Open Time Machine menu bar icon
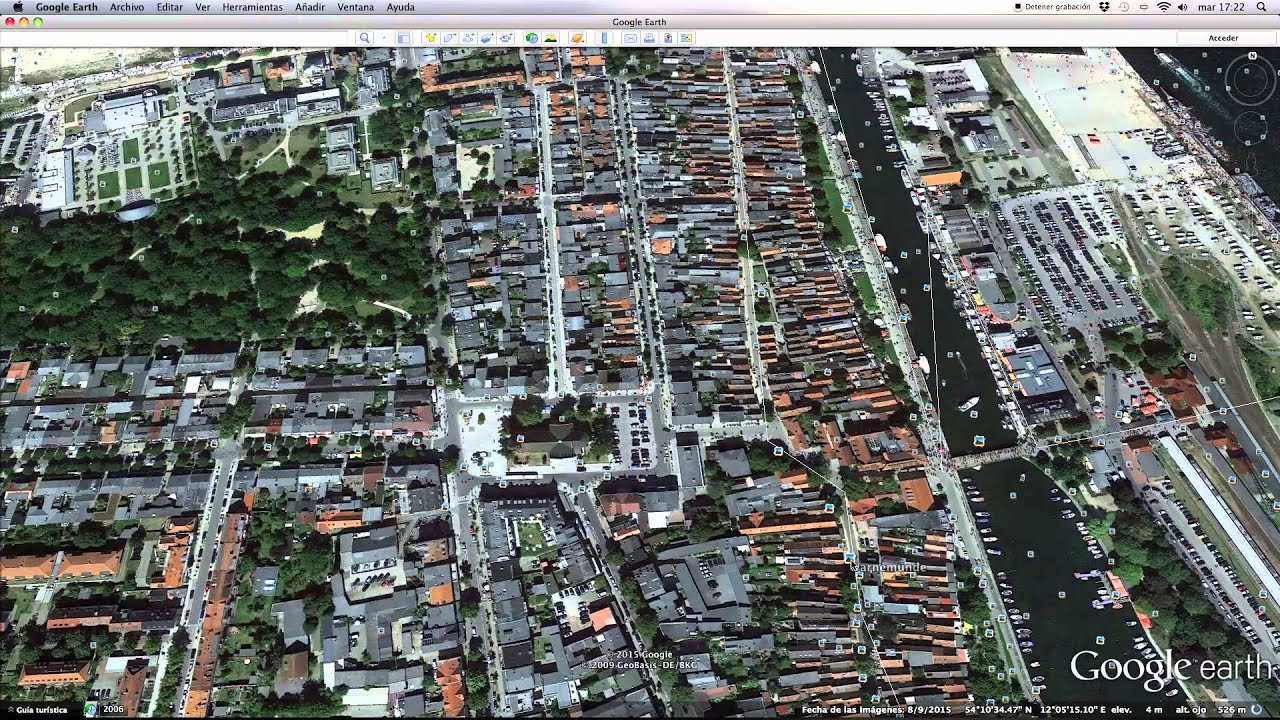 tap(1124, 7)
